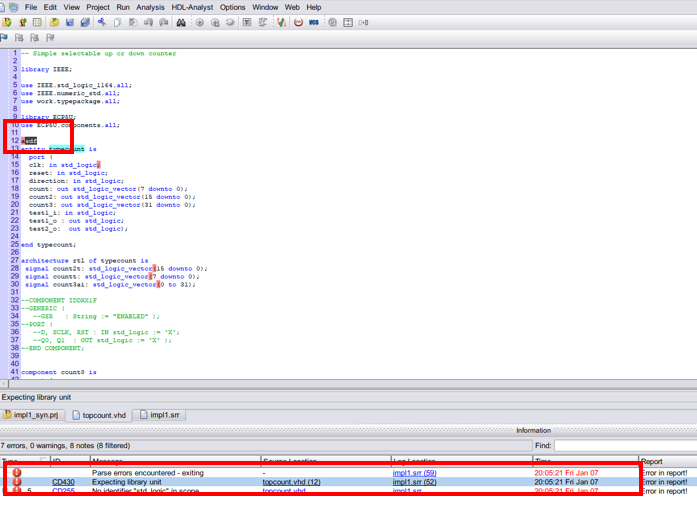Image resolution: width=697 pixels, height=508 pixels.
Task: Click the filter schematic toolbar icon
Action: pos(247,22)
